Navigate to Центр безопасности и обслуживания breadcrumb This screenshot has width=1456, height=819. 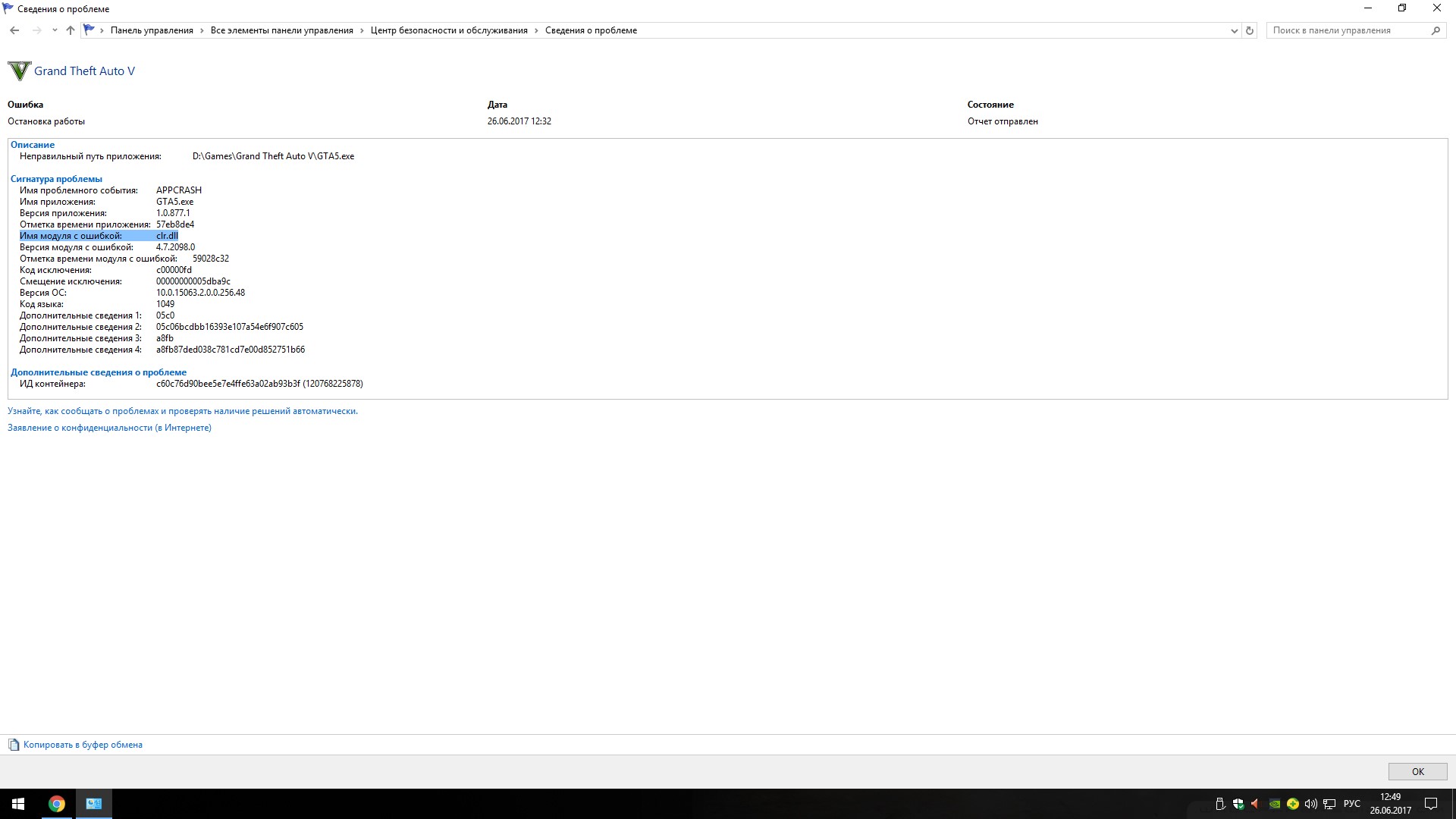(448, 30)
